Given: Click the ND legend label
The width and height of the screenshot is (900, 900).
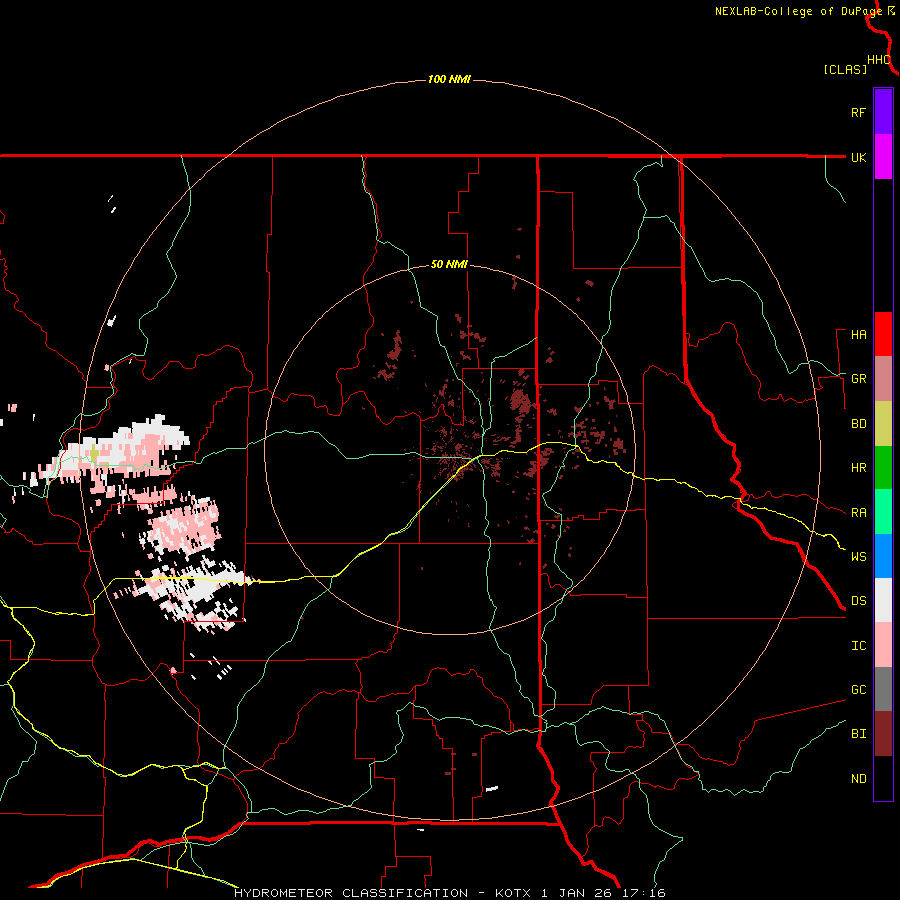Looking at the screenshot, I should (859, 779).
